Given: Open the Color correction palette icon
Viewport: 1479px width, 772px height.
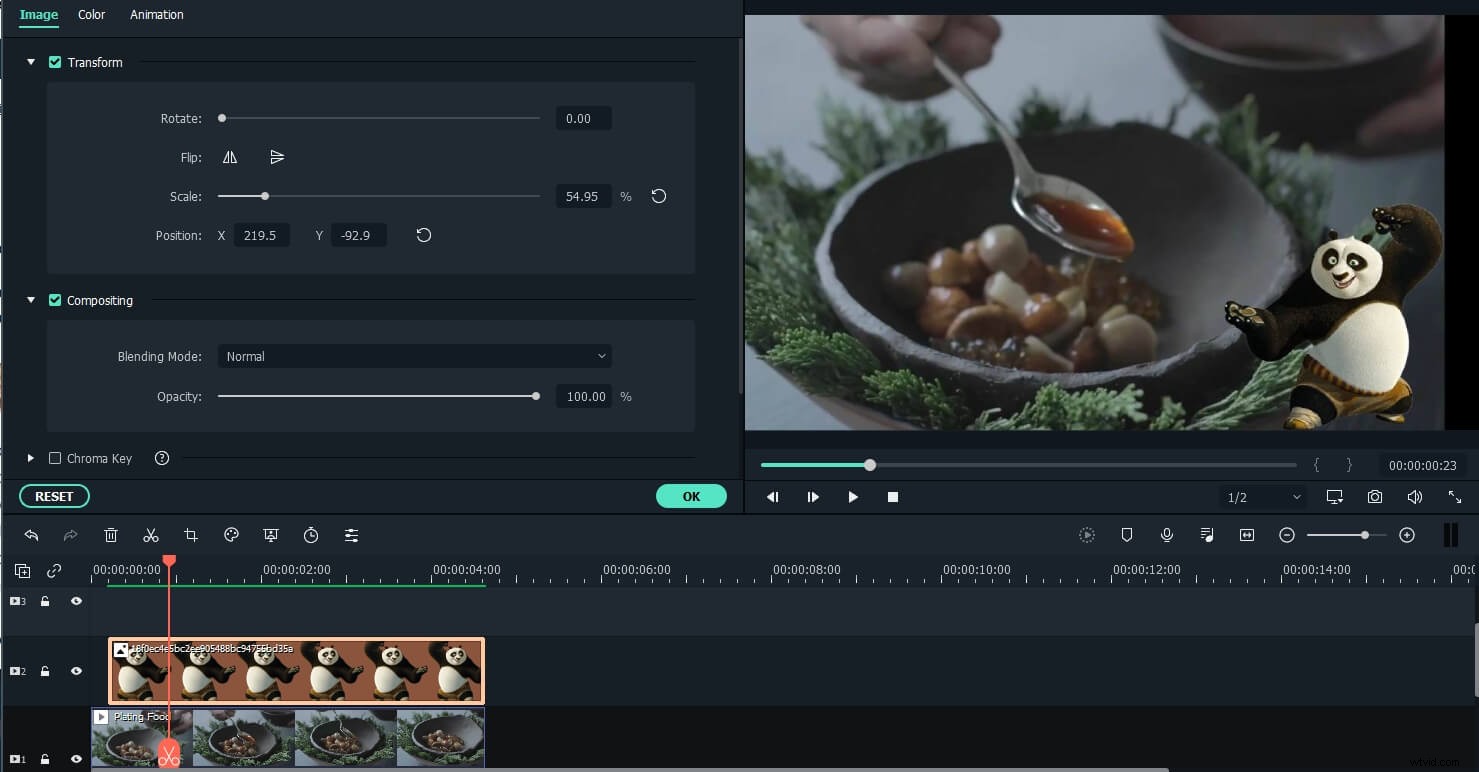Looking at the screenshot, I should tap(231, 535).
